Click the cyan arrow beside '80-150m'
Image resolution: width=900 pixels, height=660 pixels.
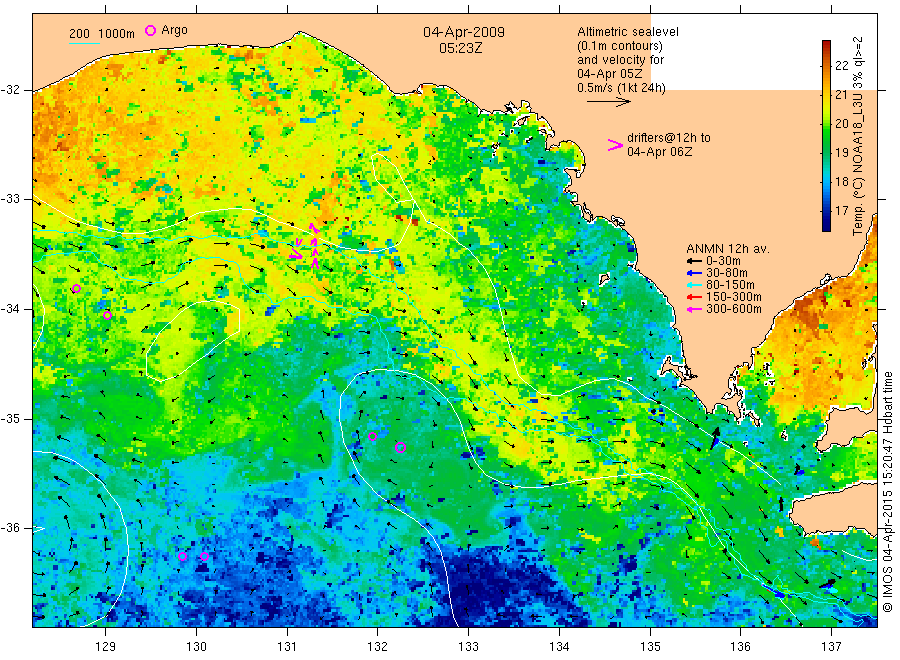click(x=695, y=285)
